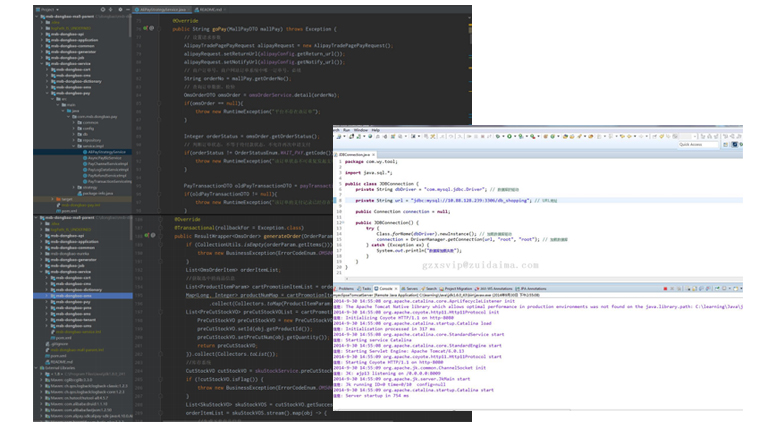The height and width of the screenshot is (428, 783).
Task: Click the locate-opened-file target icon in Project panel
Action: pos(103,9)
